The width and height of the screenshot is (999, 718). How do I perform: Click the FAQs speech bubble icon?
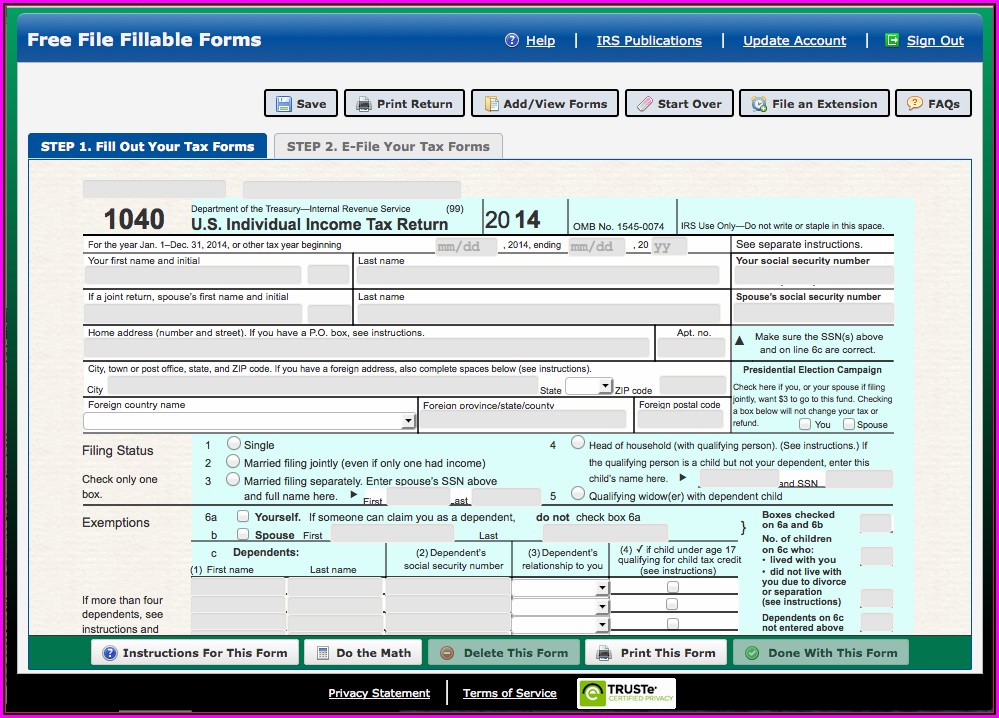point(914,104)
